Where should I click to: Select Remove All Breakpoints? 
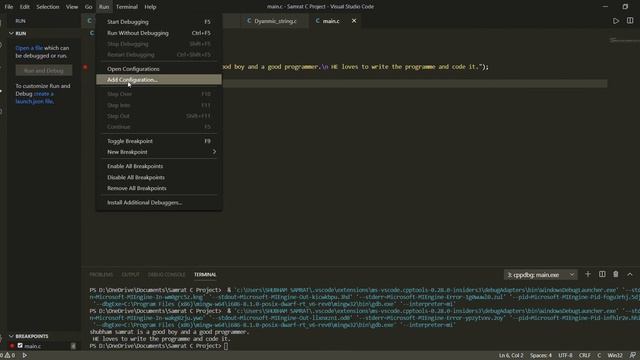pyautogui.click(x=159, y=188)
